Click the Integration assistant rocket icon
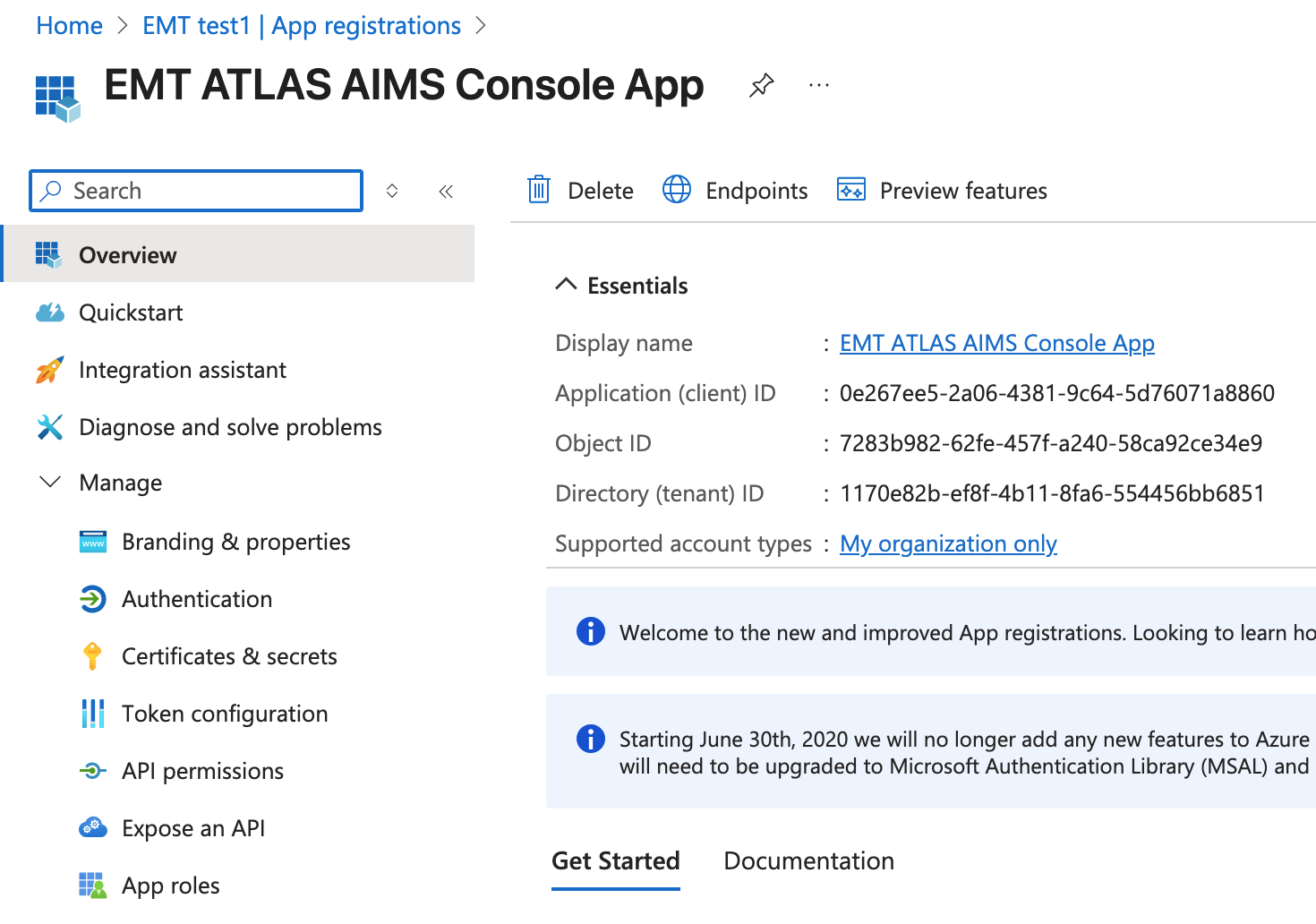The width and height of the screenshot is (1316, 924). tap(50, 370)
